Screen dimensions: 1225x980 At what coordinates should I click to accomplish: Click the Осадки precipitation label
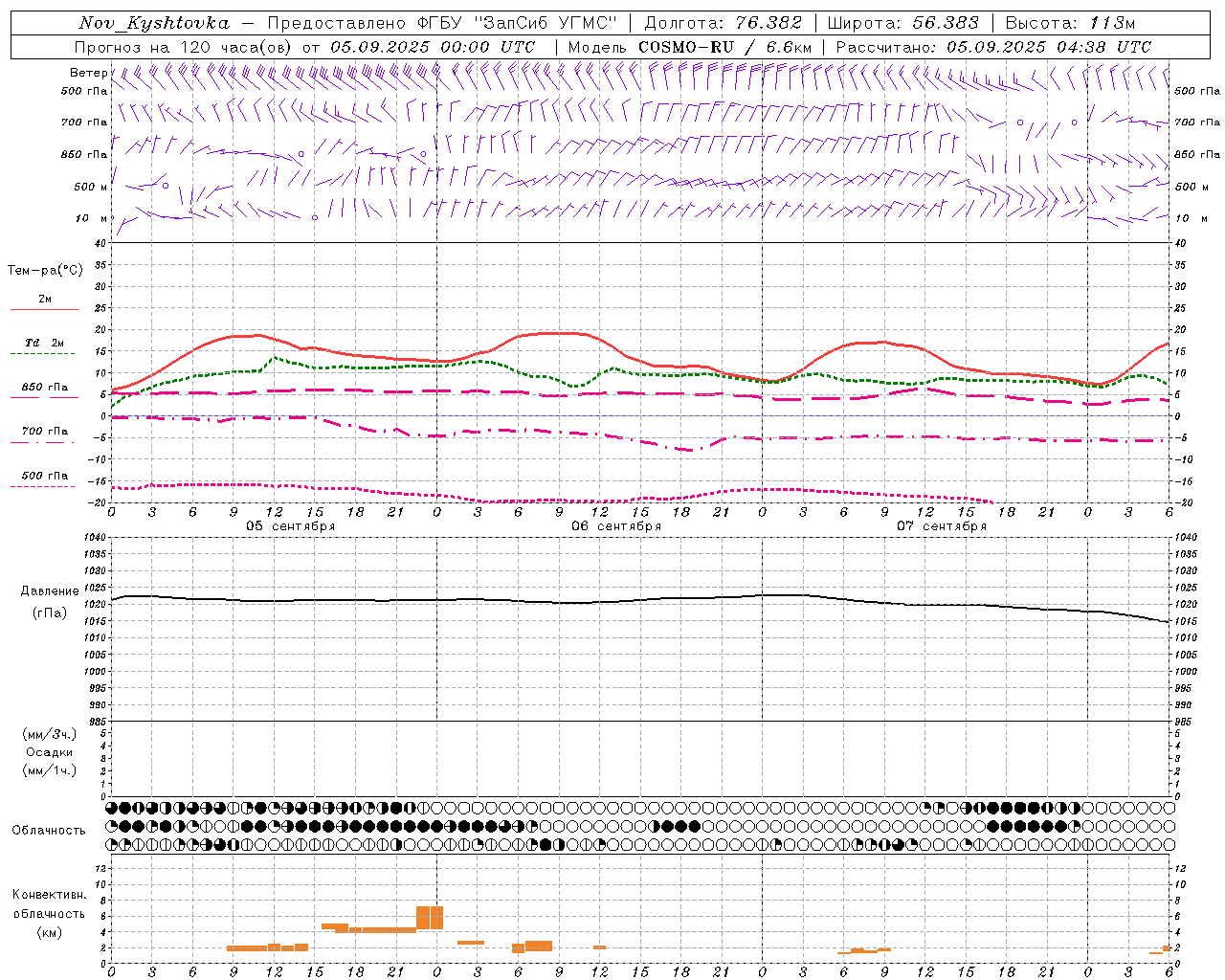(x=50, y=753)
